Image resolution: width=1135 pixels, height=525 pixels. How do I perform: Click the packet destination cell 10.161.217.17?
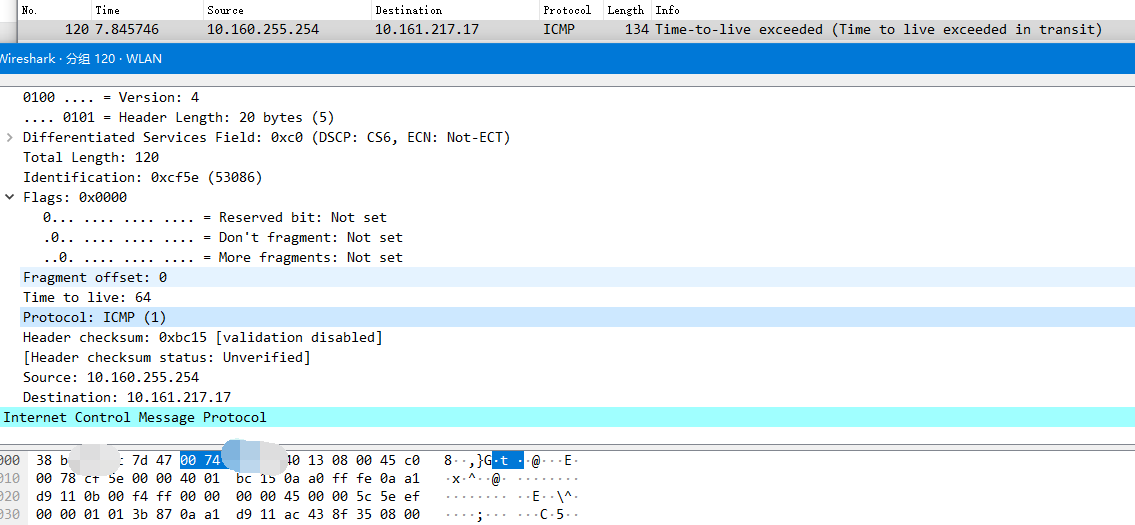pos(427,30)
